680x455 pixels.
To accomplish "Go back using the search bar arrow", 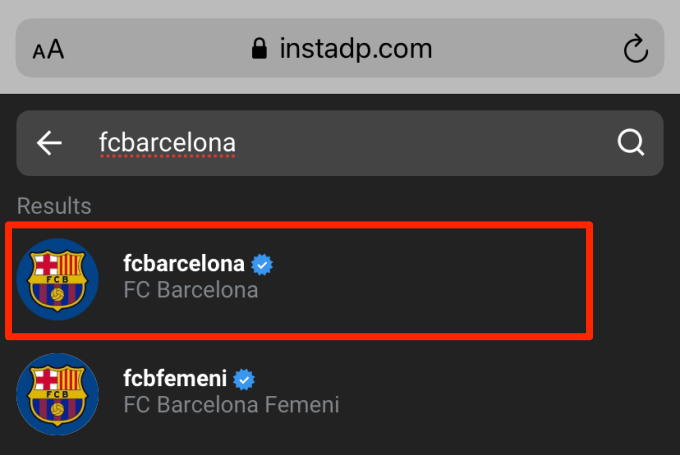I will coord(49,143).
